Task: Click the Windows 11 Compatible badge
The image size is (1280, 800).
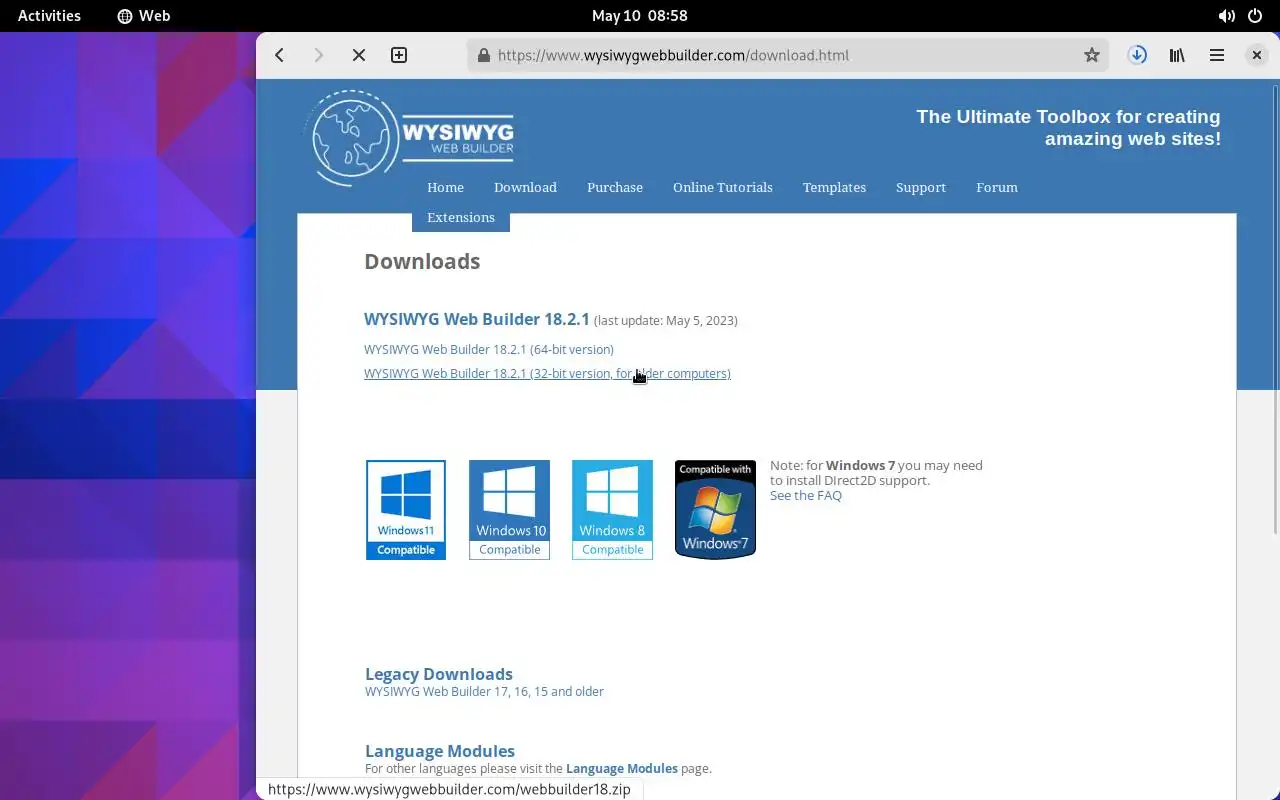Action: click(x=406, y=510)
